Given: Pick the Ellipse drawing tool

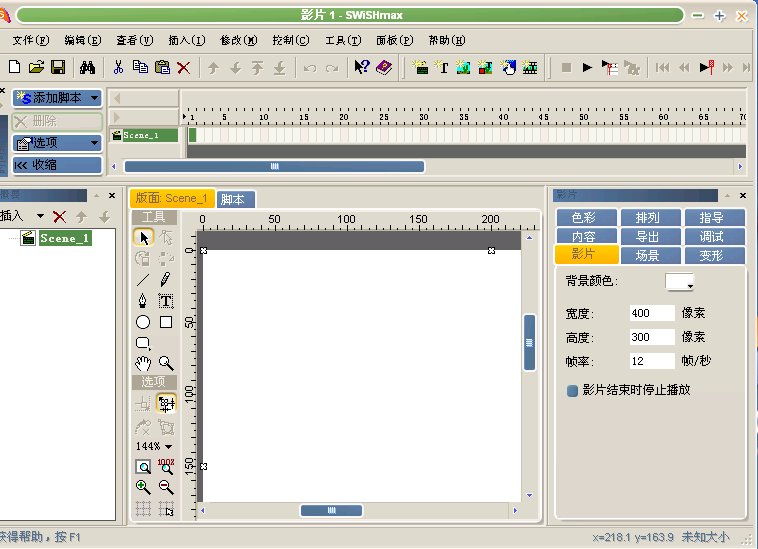Looking at the screenshot, I should tap(143, 322).
